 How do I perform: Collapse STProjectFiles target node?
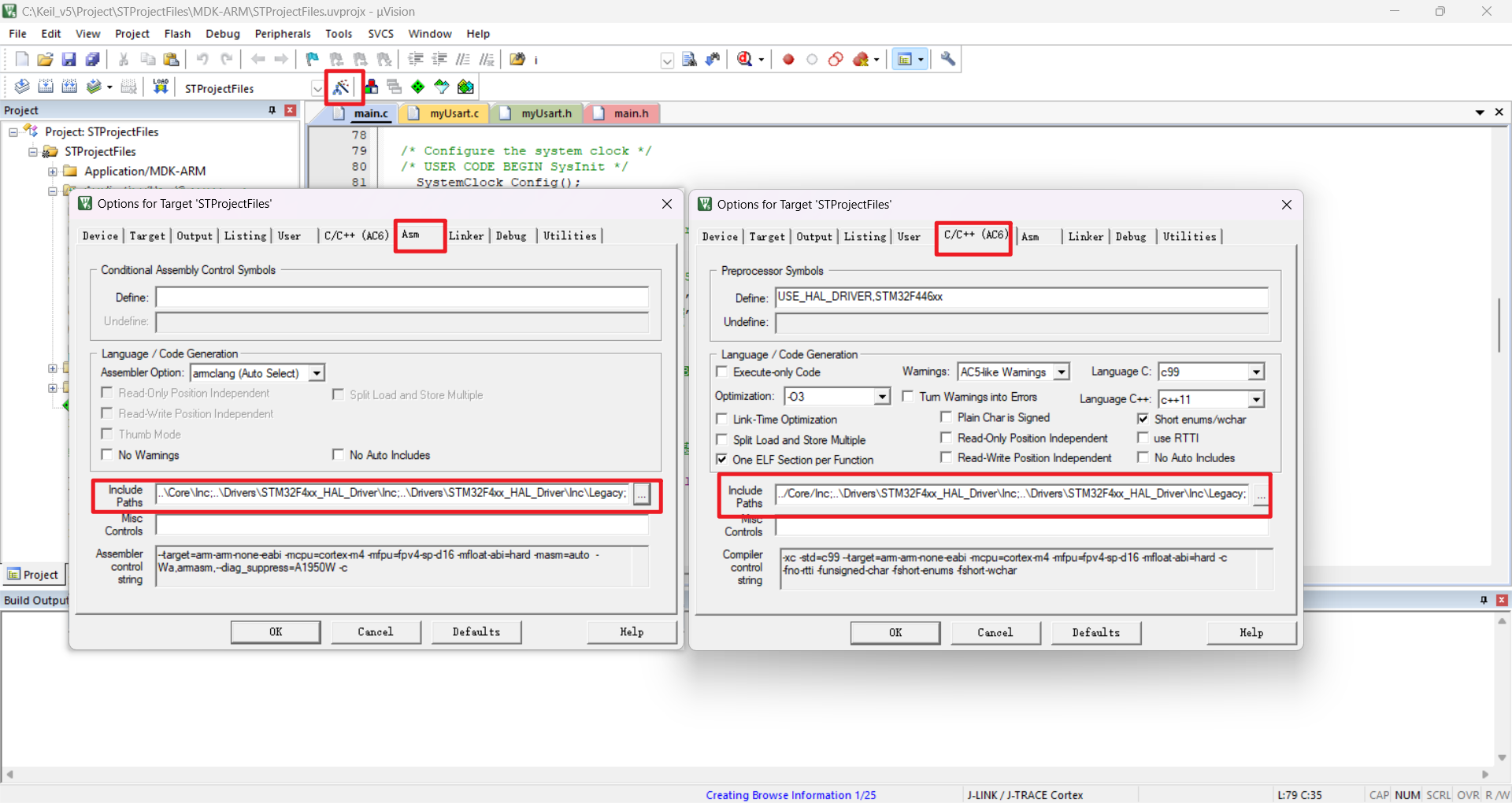(x=33, y=151)
